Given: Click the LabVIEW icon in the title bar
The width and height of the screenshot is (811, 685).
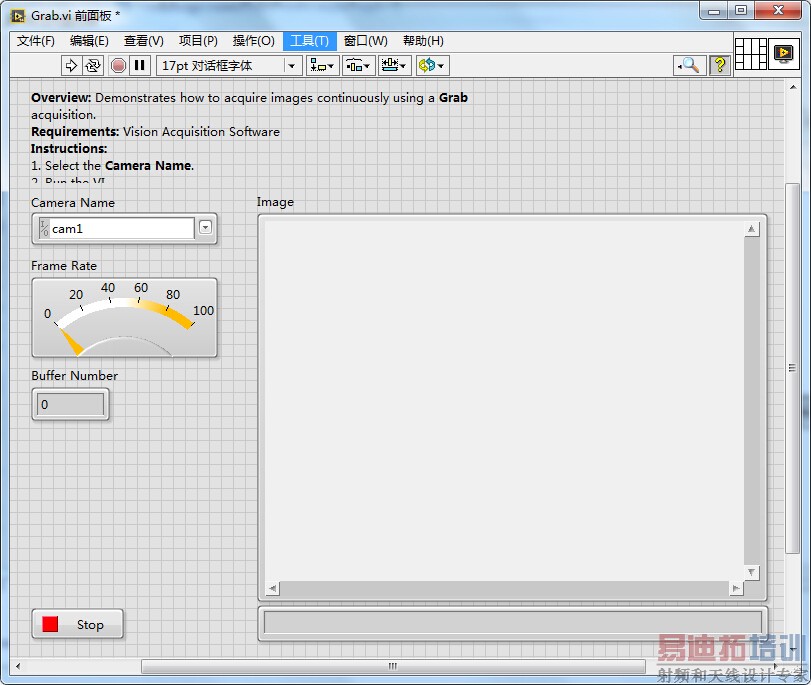Looking at the screenshot, I should (x=17, y=16).
